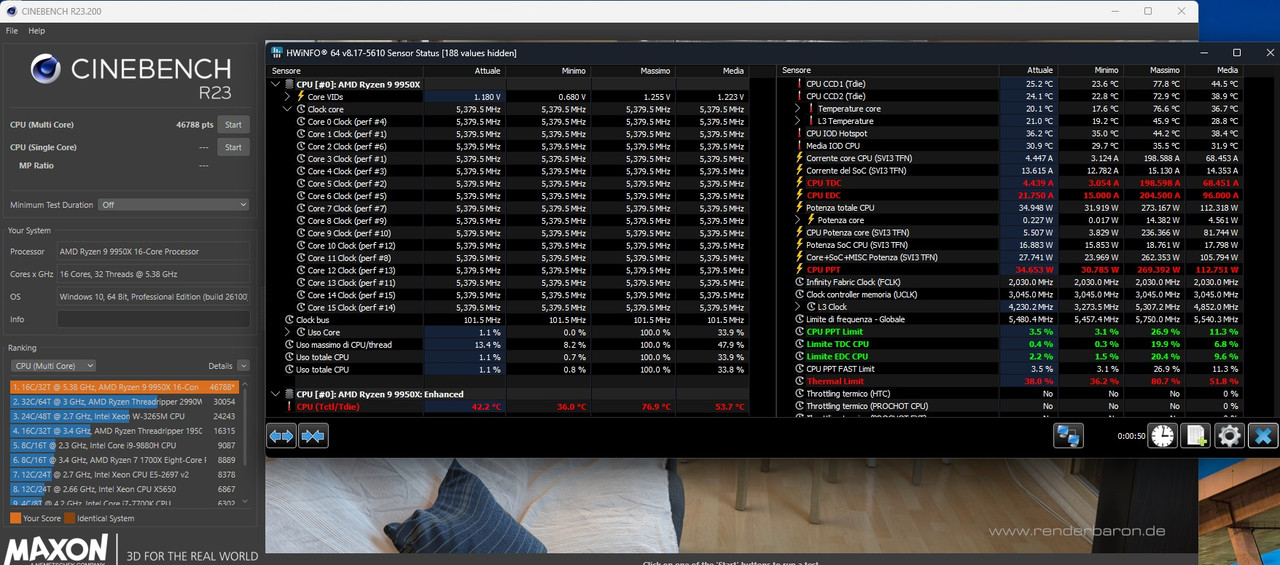
Task: Collapse the Clock core tree row
Action: [x=288, y=109]
